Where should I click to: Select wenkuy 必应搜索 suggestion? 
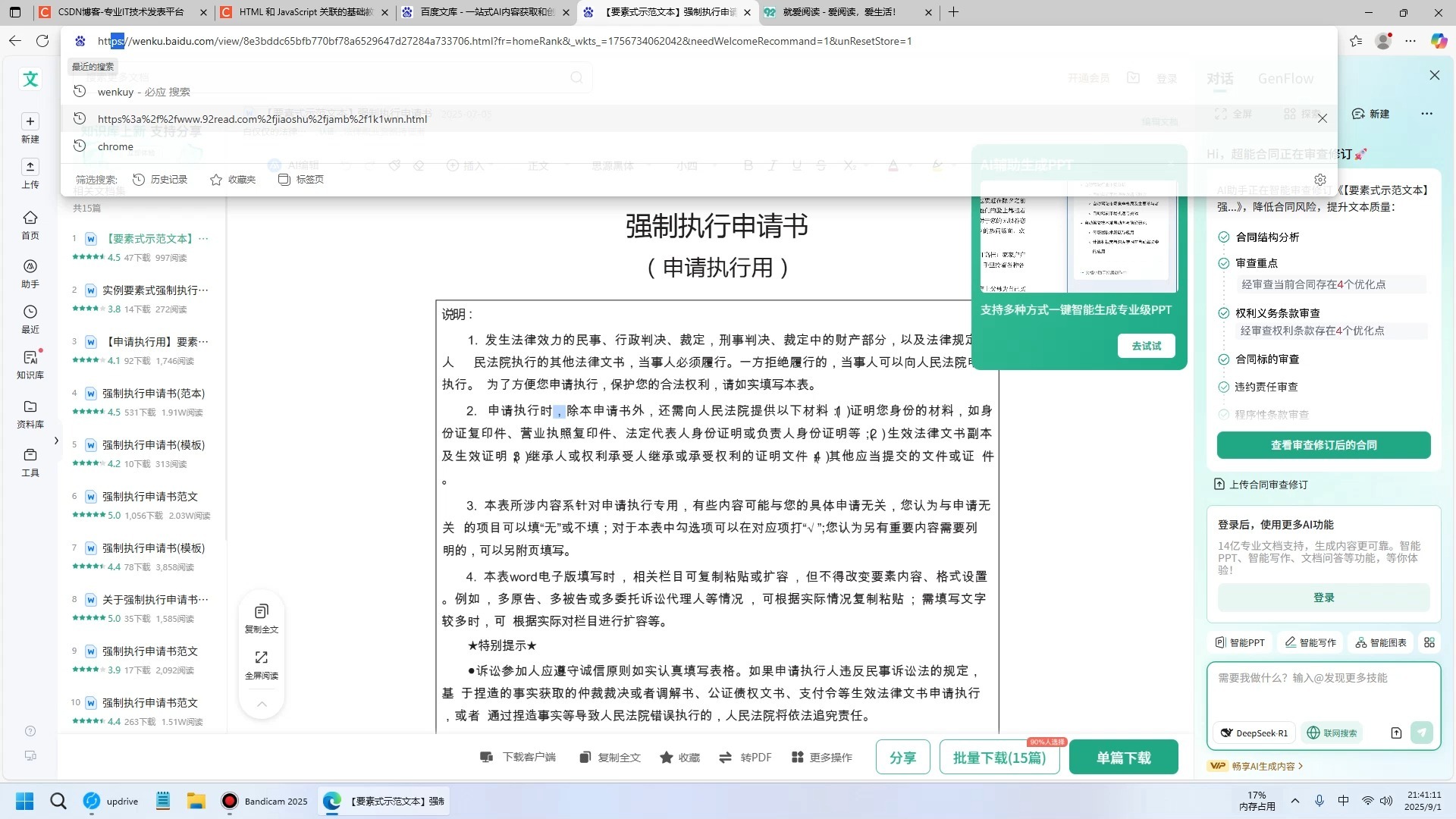coord(698,92)
